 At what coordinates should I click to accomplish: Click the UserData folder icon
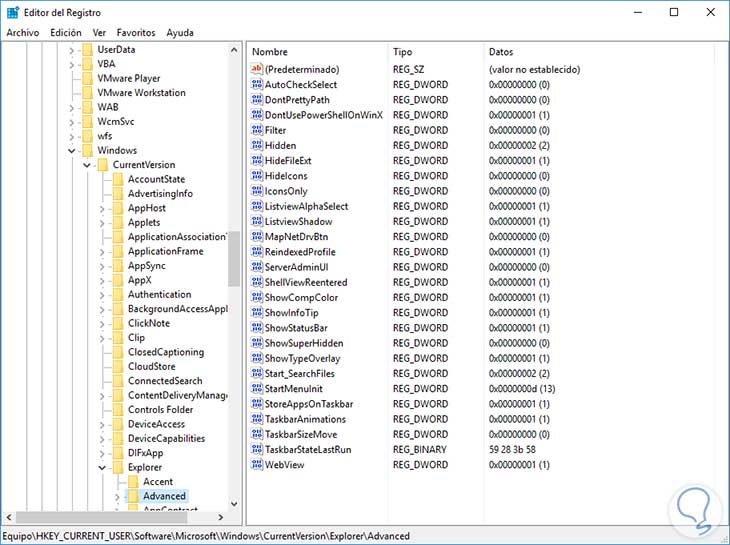coord(88,49)
